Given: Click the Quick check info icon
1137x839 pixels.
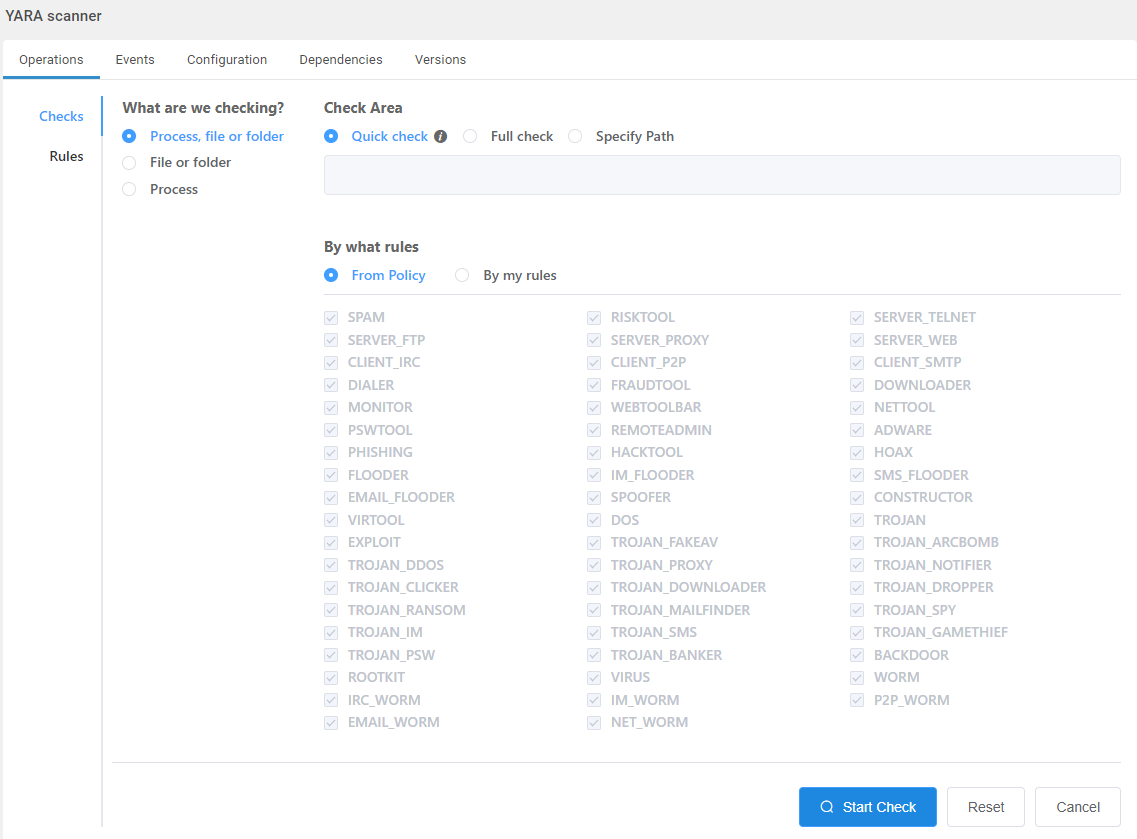Looking at the screenshot, I should [440, 136].
